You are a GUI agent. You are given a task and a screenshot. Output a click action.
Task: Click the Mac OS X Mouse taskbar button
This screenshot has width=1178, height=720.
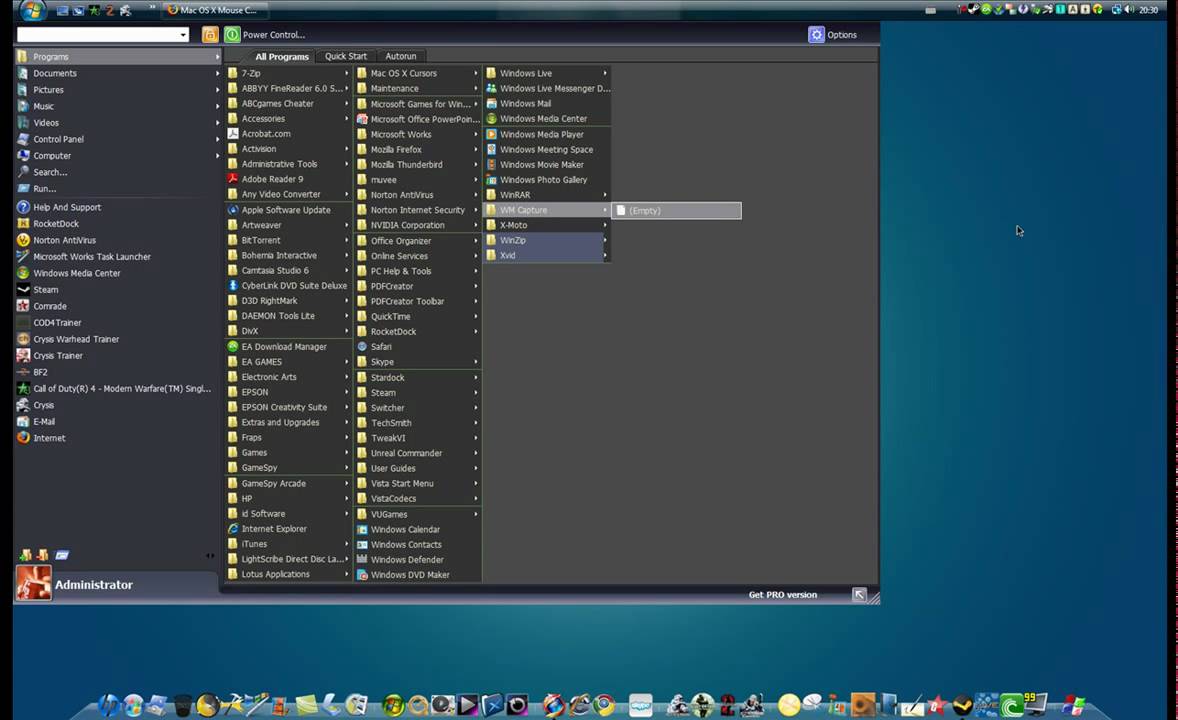point(216,10)
